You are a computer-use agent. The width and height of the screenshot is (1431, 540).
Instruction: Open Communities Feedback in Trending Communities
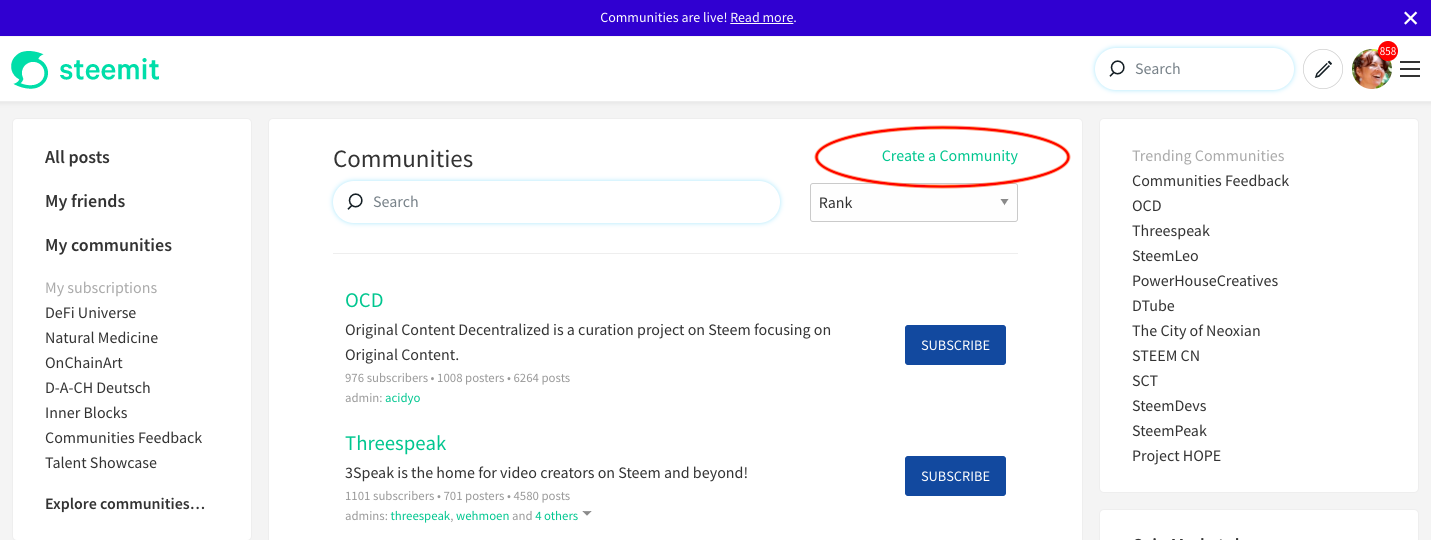tap(1210, 181)
